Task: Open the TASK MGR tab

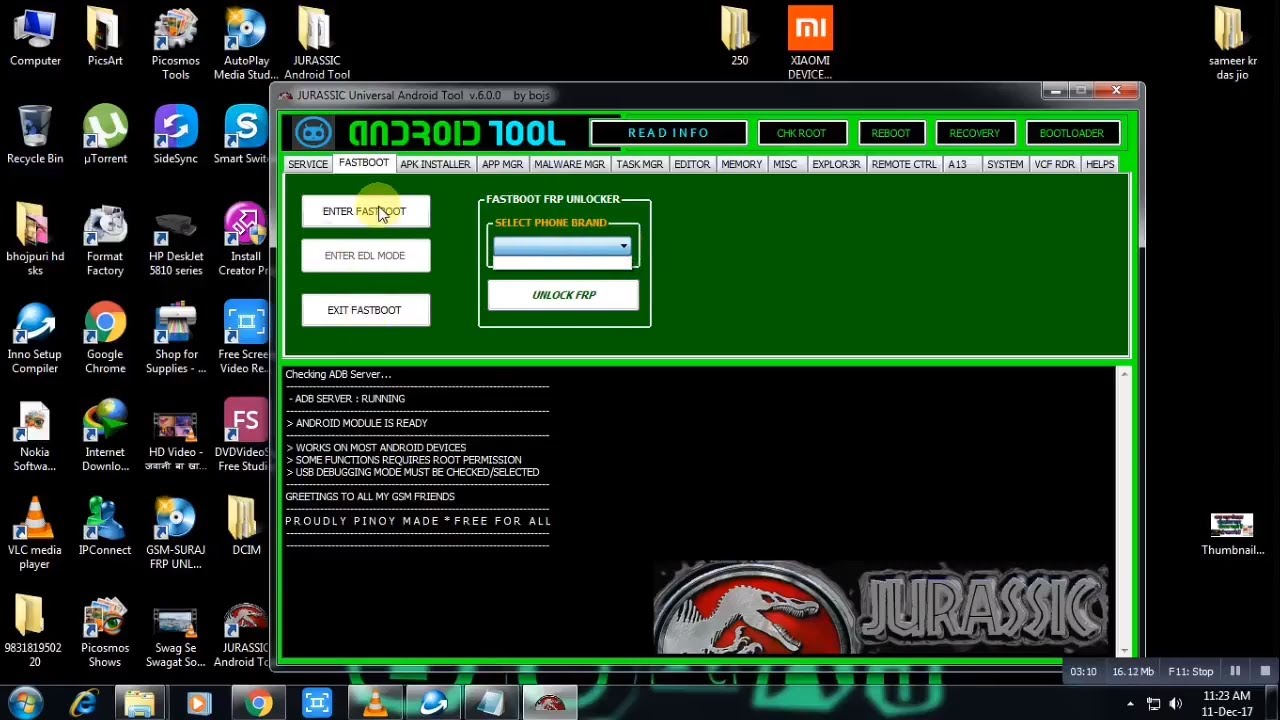Action: [x=639, y=164]
